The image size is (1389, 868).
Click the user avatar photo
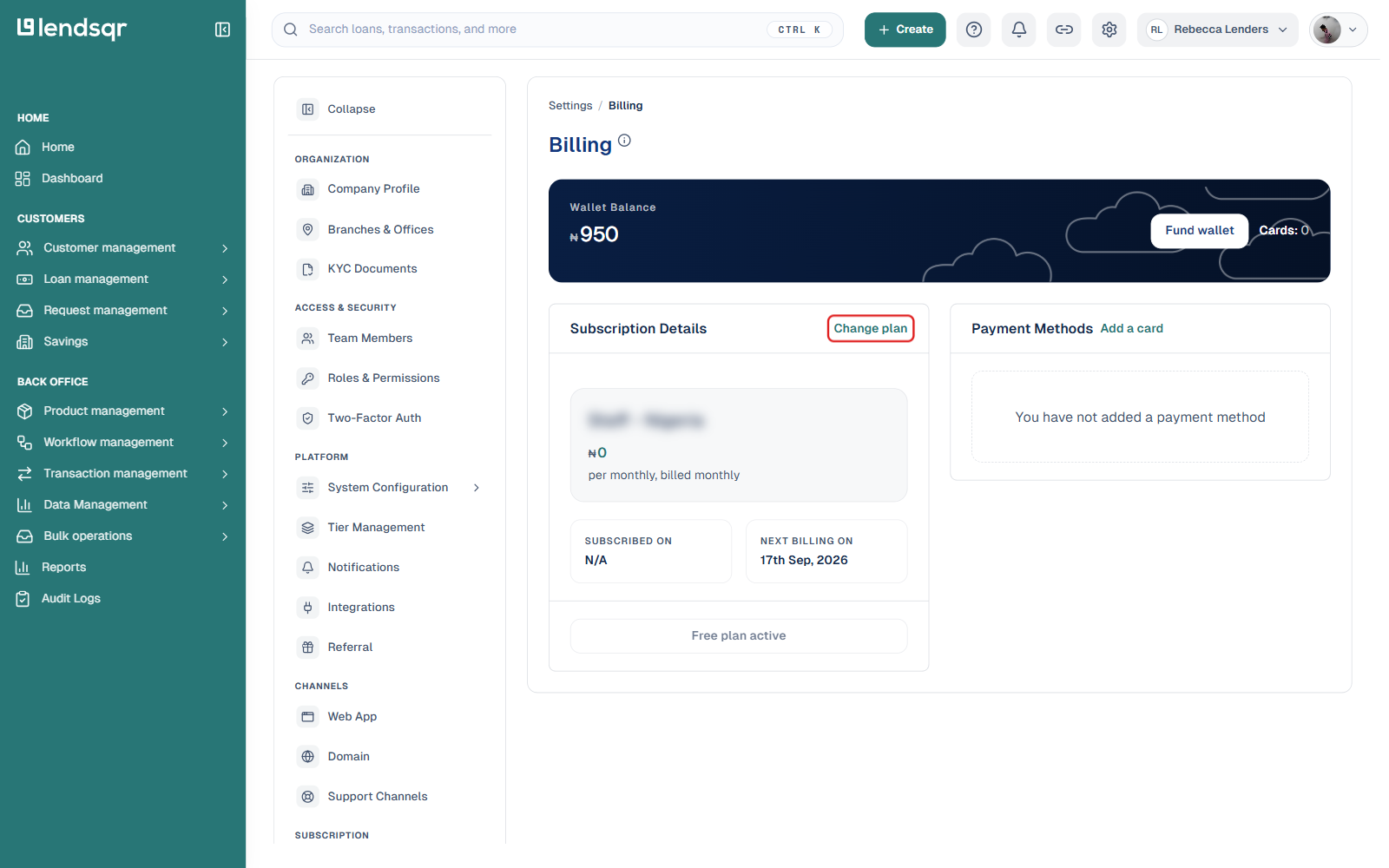(x=1326, y=30)
